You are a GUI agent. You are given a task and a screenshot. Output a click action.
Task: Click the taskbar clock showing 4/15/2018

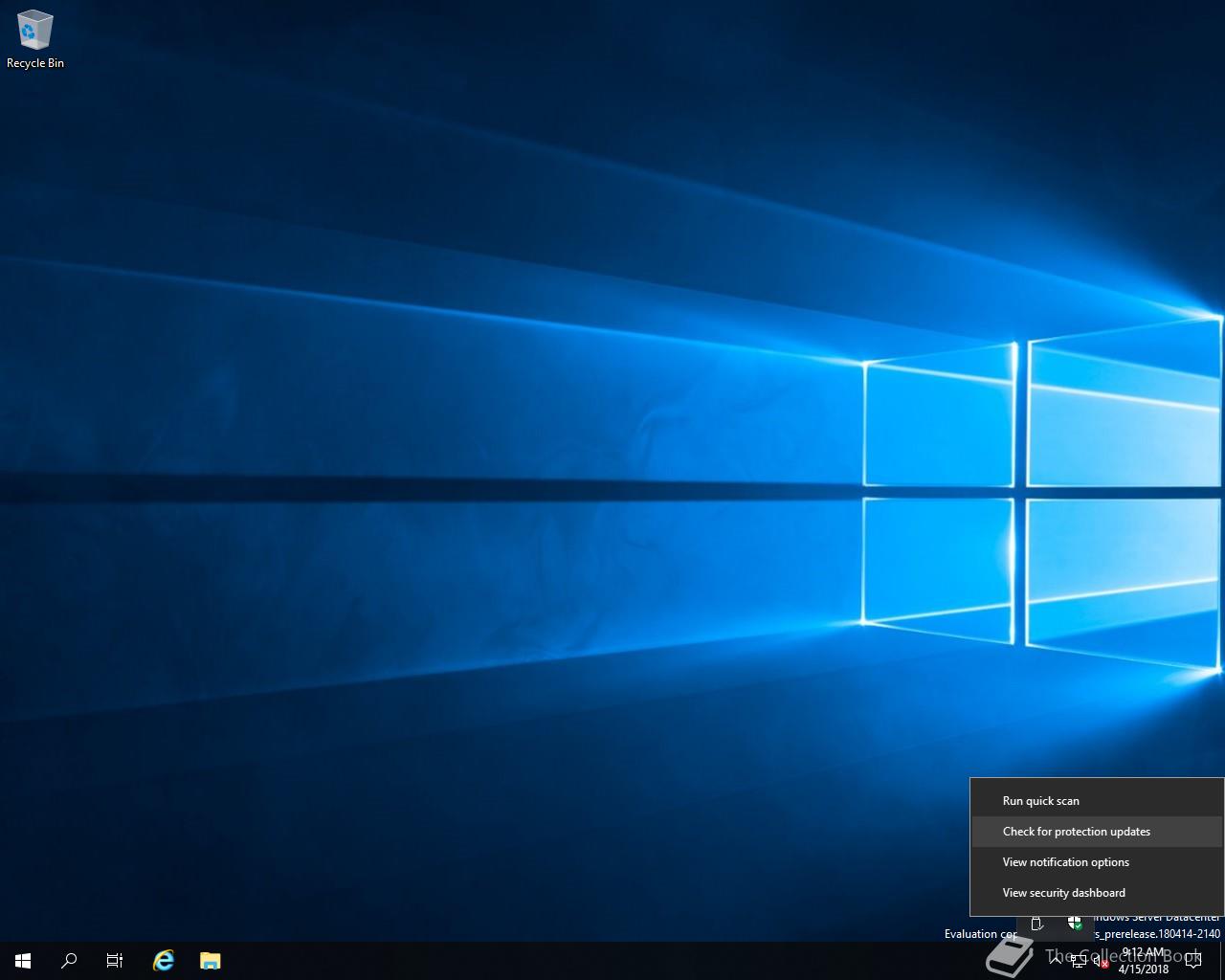(x=1144, y=961)
